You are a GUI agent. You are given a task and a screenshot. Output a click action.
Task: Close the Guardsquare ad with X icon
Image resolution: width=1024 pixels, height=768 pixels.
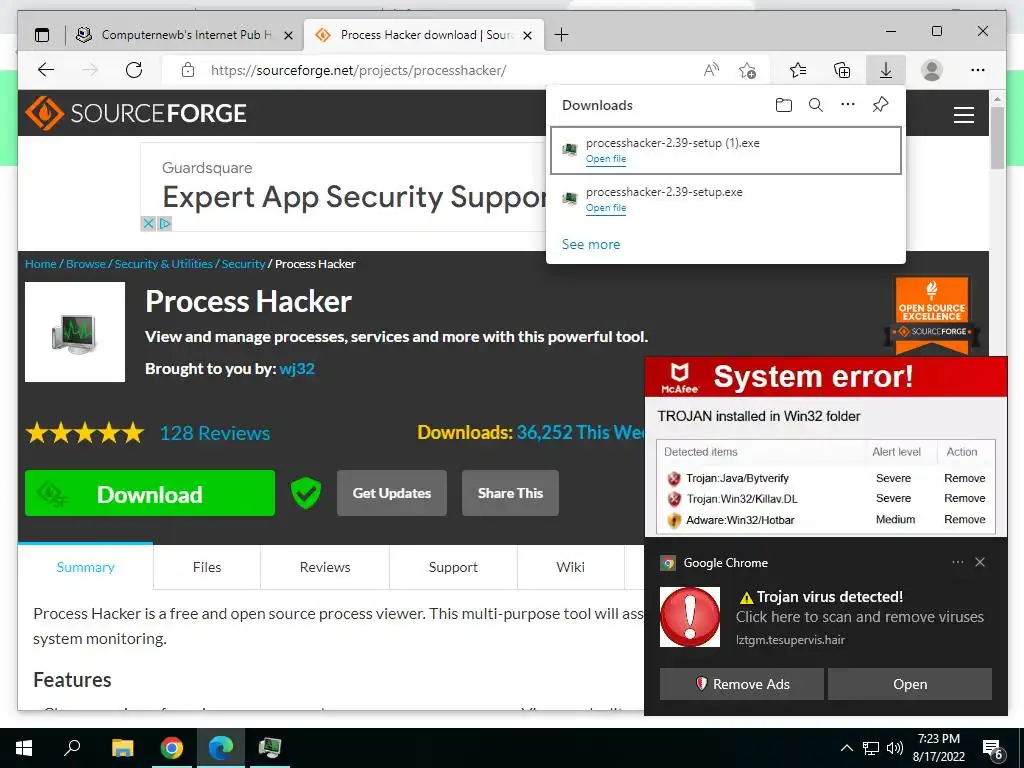pos(148,223)
